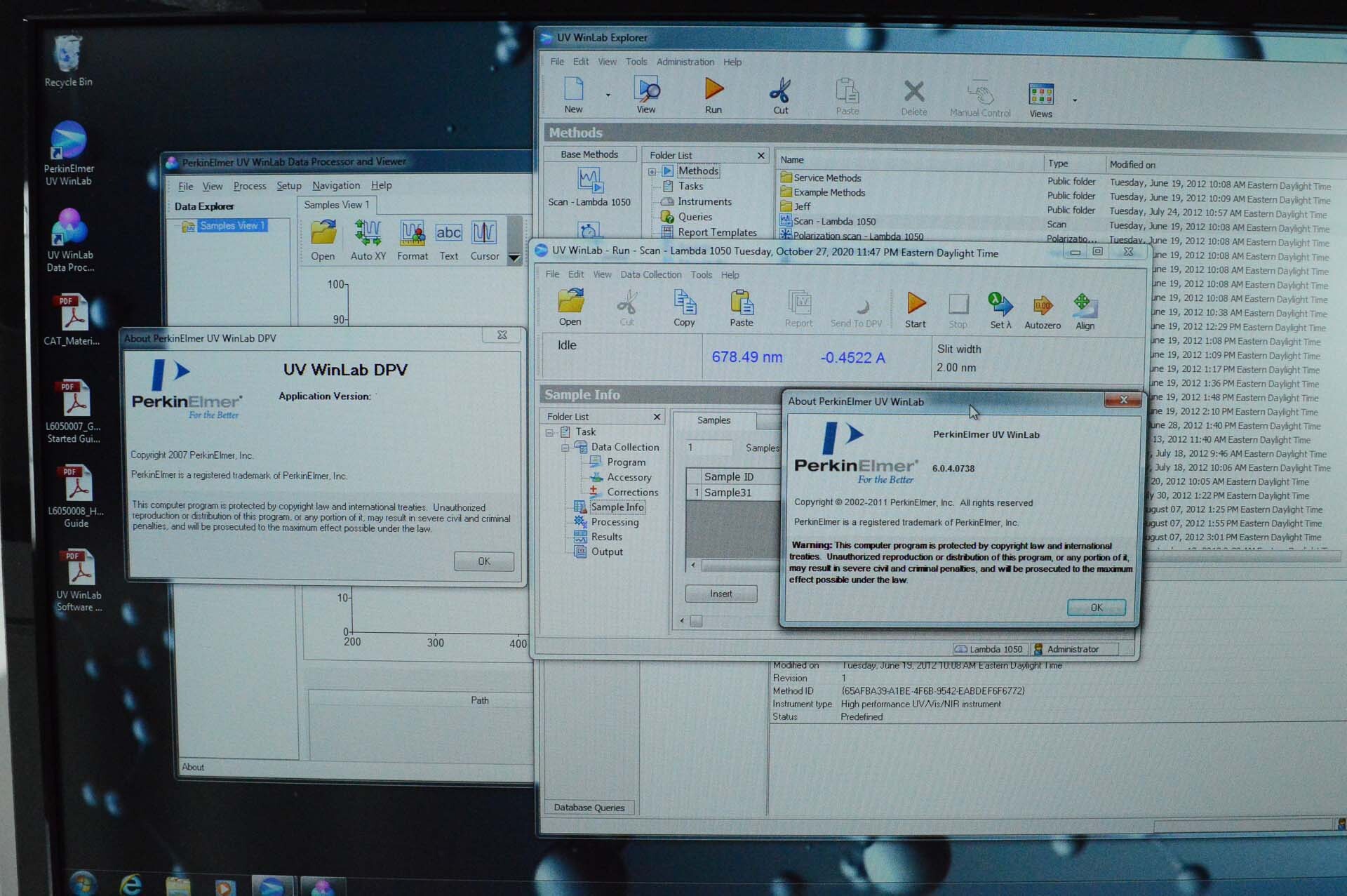
Task: Close the Explorer Folder List pane
Action: (x=761, y=155)
